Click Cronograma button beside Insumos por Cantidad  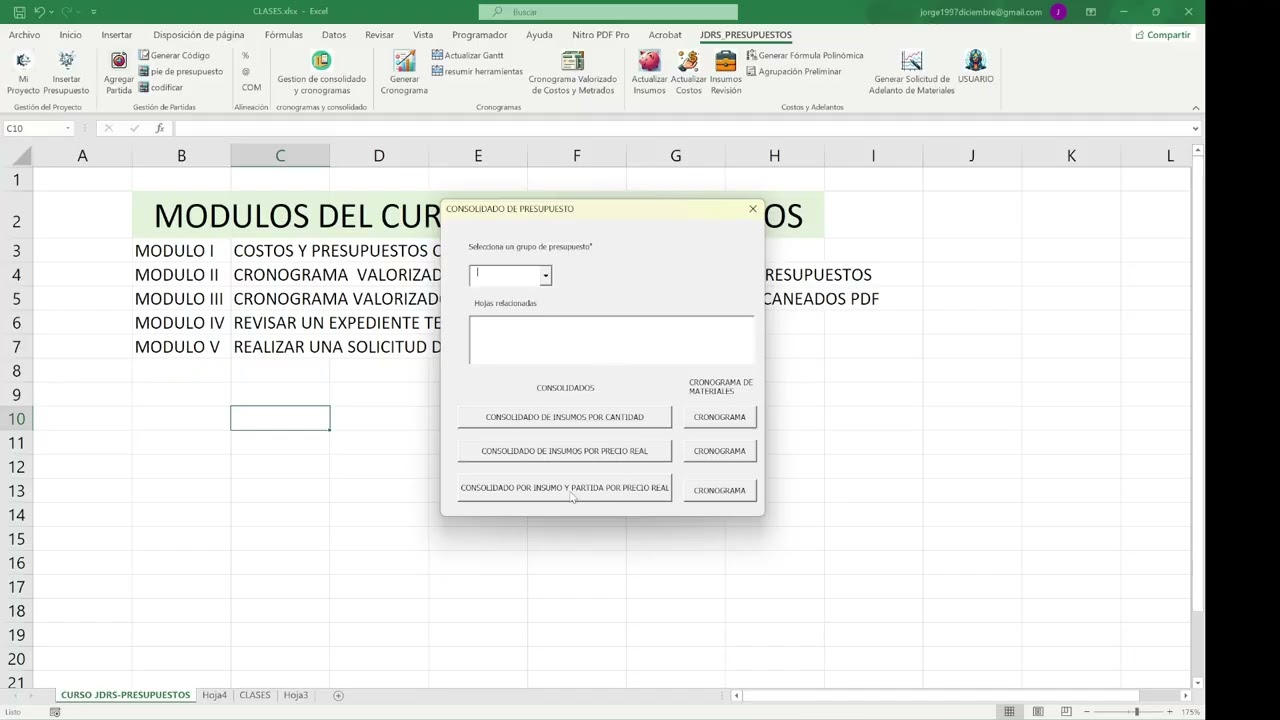720,417
